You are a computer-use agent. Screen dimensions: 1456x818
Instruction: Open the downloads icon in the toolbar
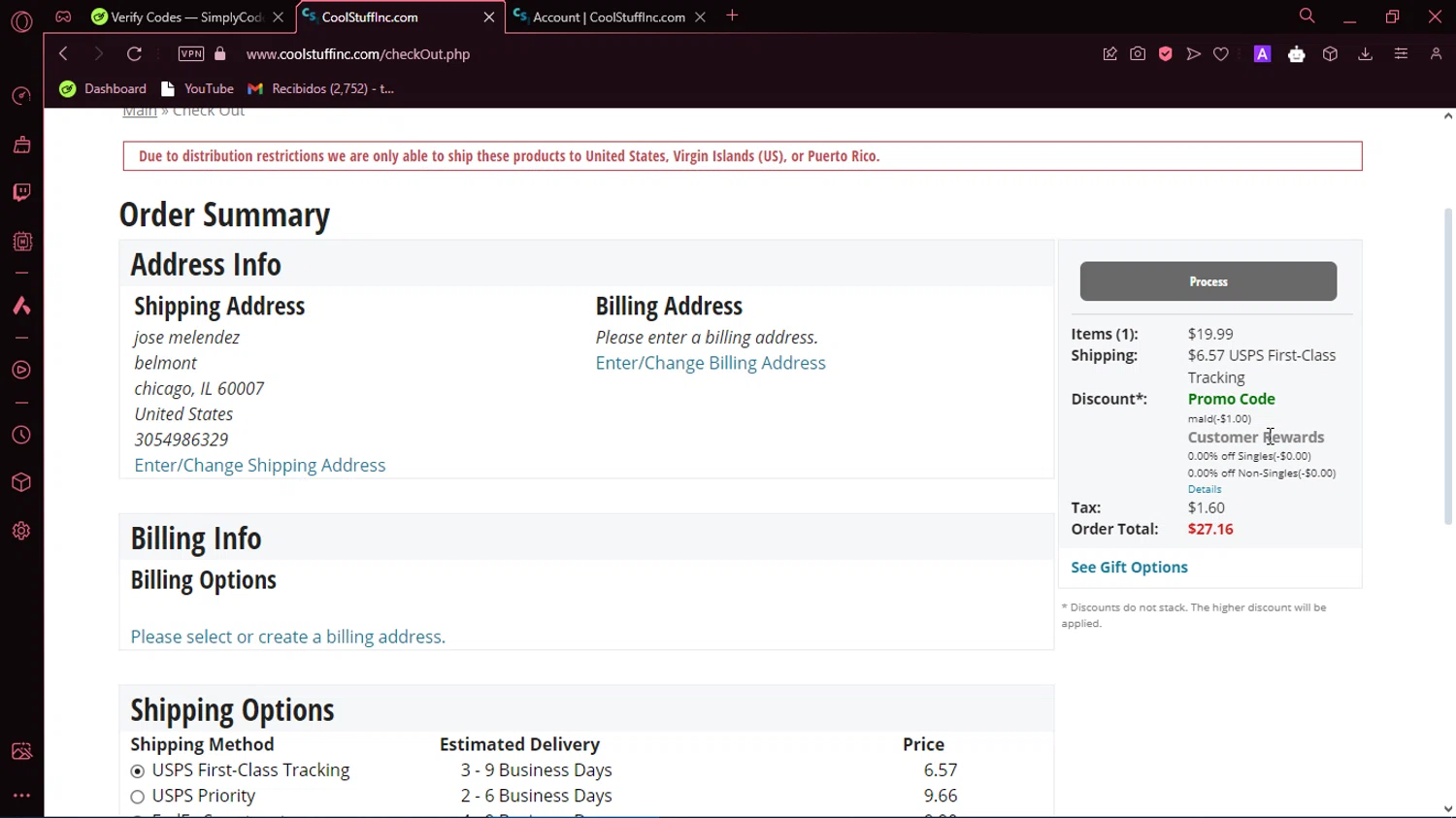(x=1366, y=54)
